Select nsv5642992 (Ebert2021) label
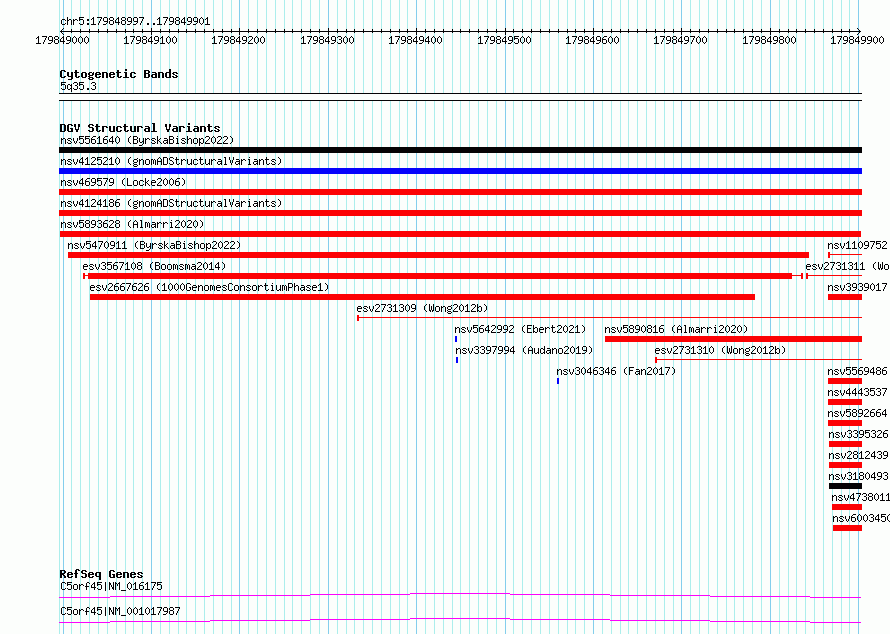This screenshot has height=634, width=890. [520, 329]
